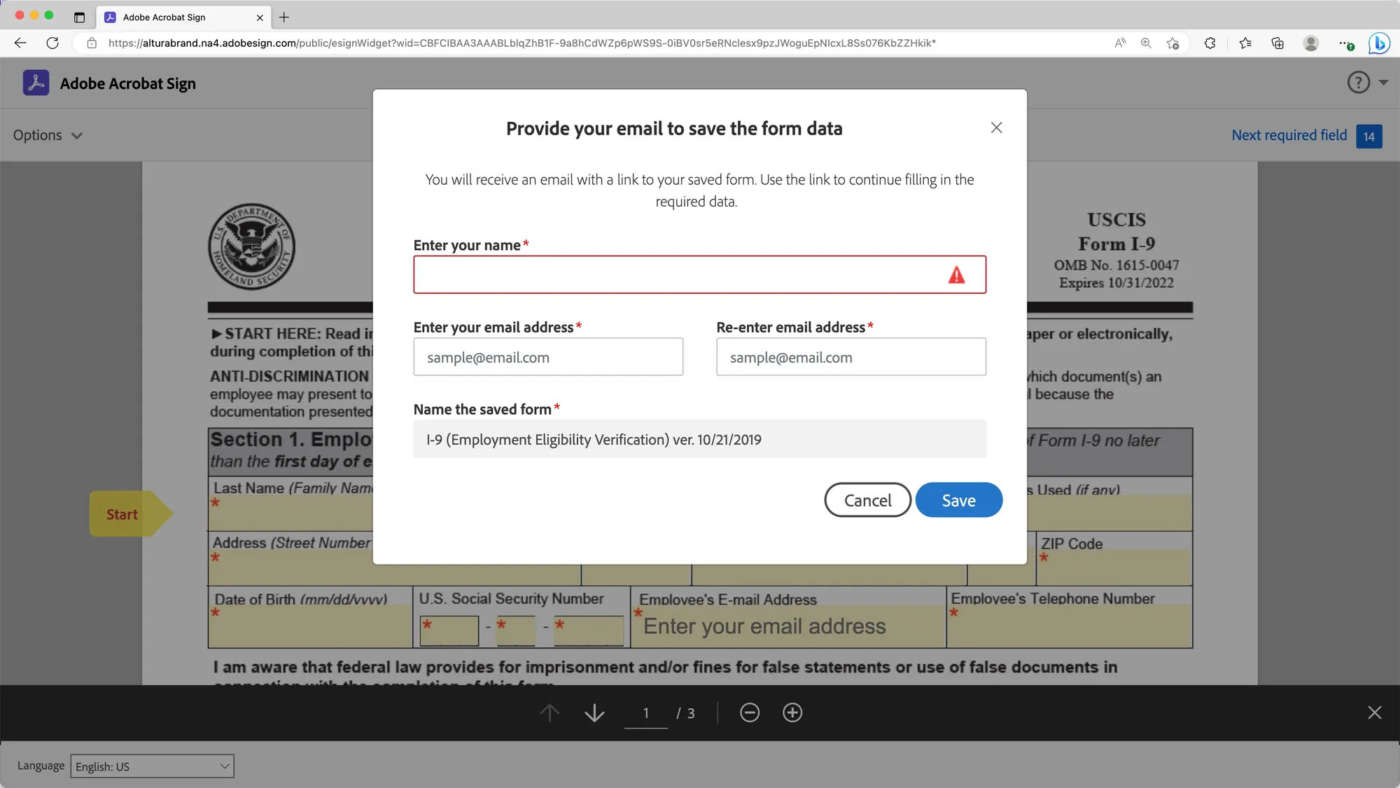This screenshot has width=1400, height=788.
Task: Open browser settings via the ellipsis menu
Action: [1346, 43]
